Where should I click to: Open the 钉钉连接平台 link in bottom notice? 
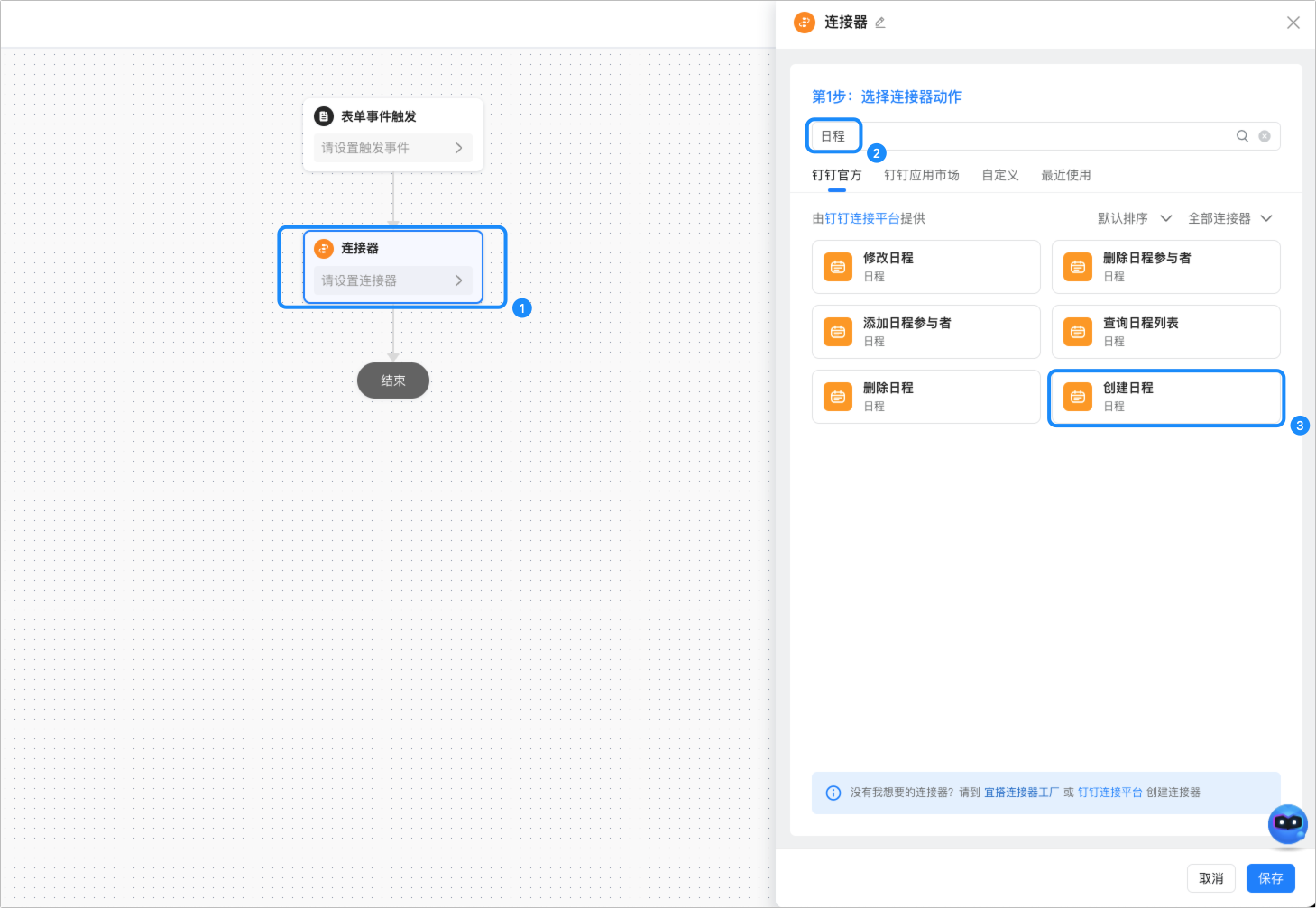point(1109,793)
